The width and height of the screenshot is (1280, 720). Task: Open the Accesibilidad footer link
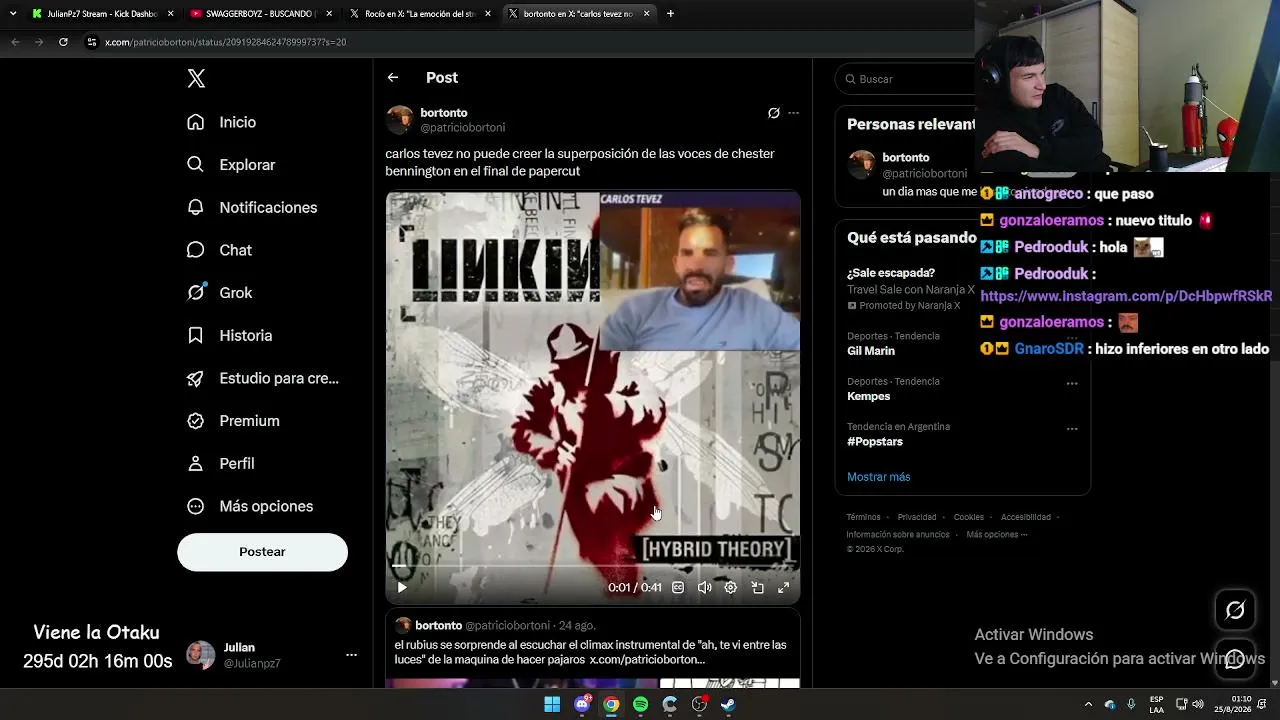click(x=1026, y=517)
